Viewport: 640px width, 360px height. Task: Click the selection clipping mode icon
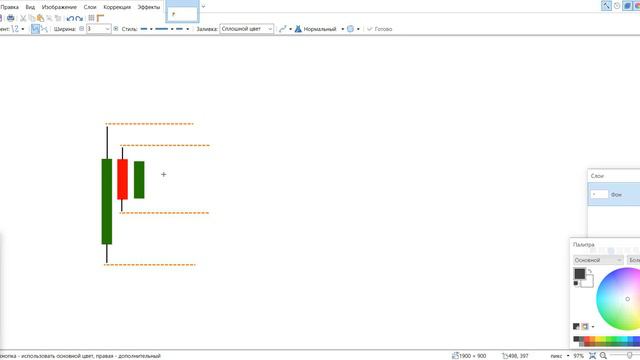(x=350, y=29)
